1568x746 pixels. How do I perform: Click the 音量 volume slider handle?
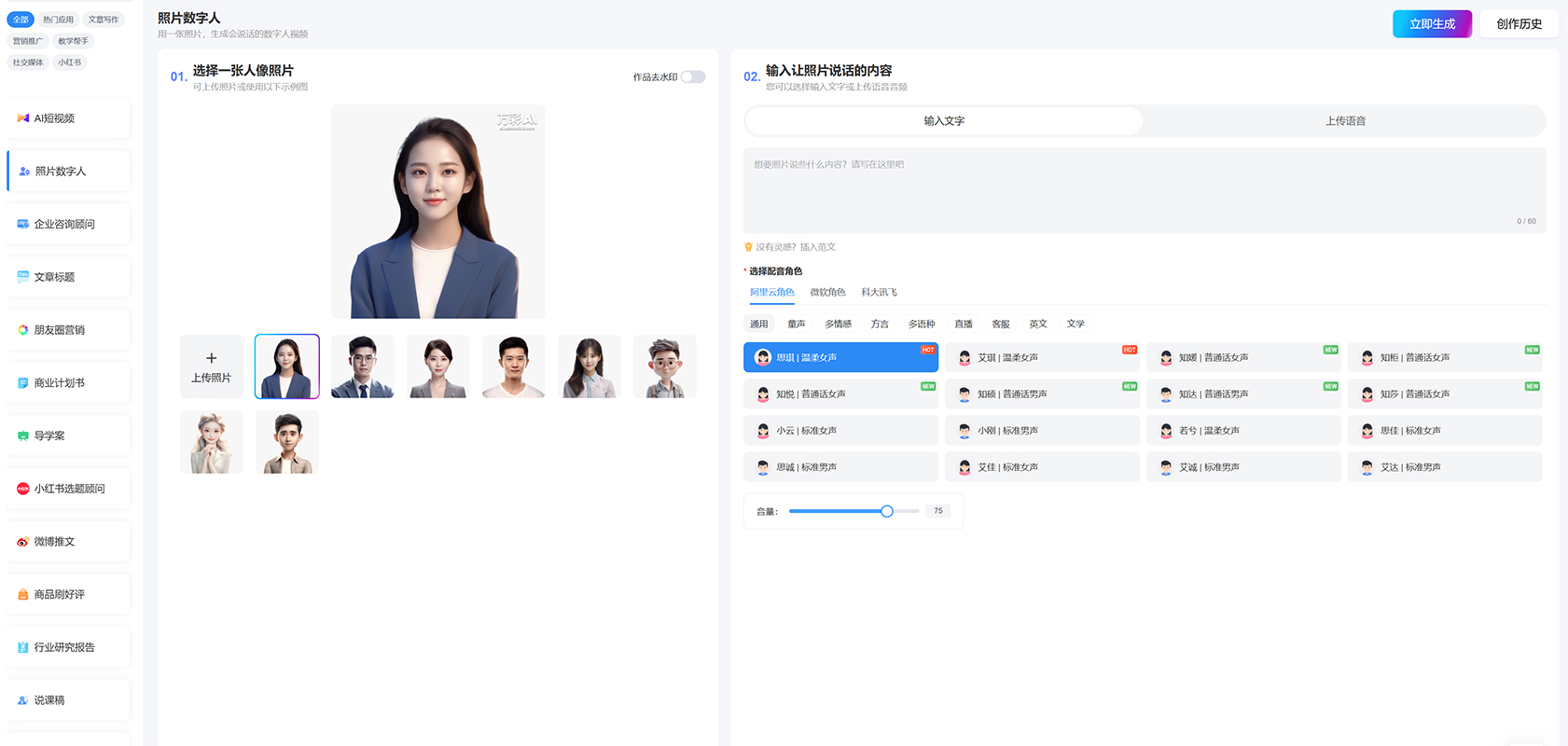(x=887, y=511)
